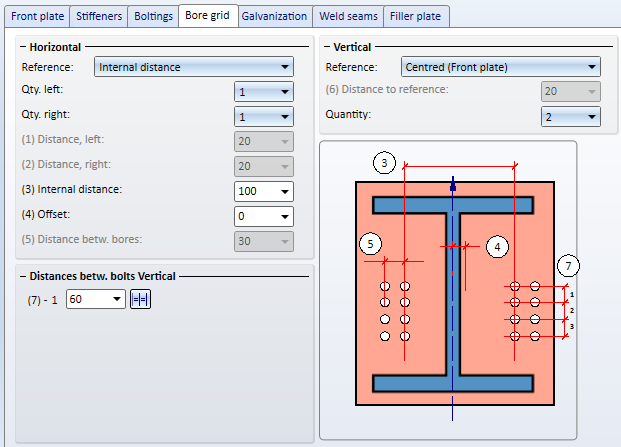The height and width of the screenshot is (447, 621).
Task: Switch to the Filler plate tab
Action: (417, 16)
